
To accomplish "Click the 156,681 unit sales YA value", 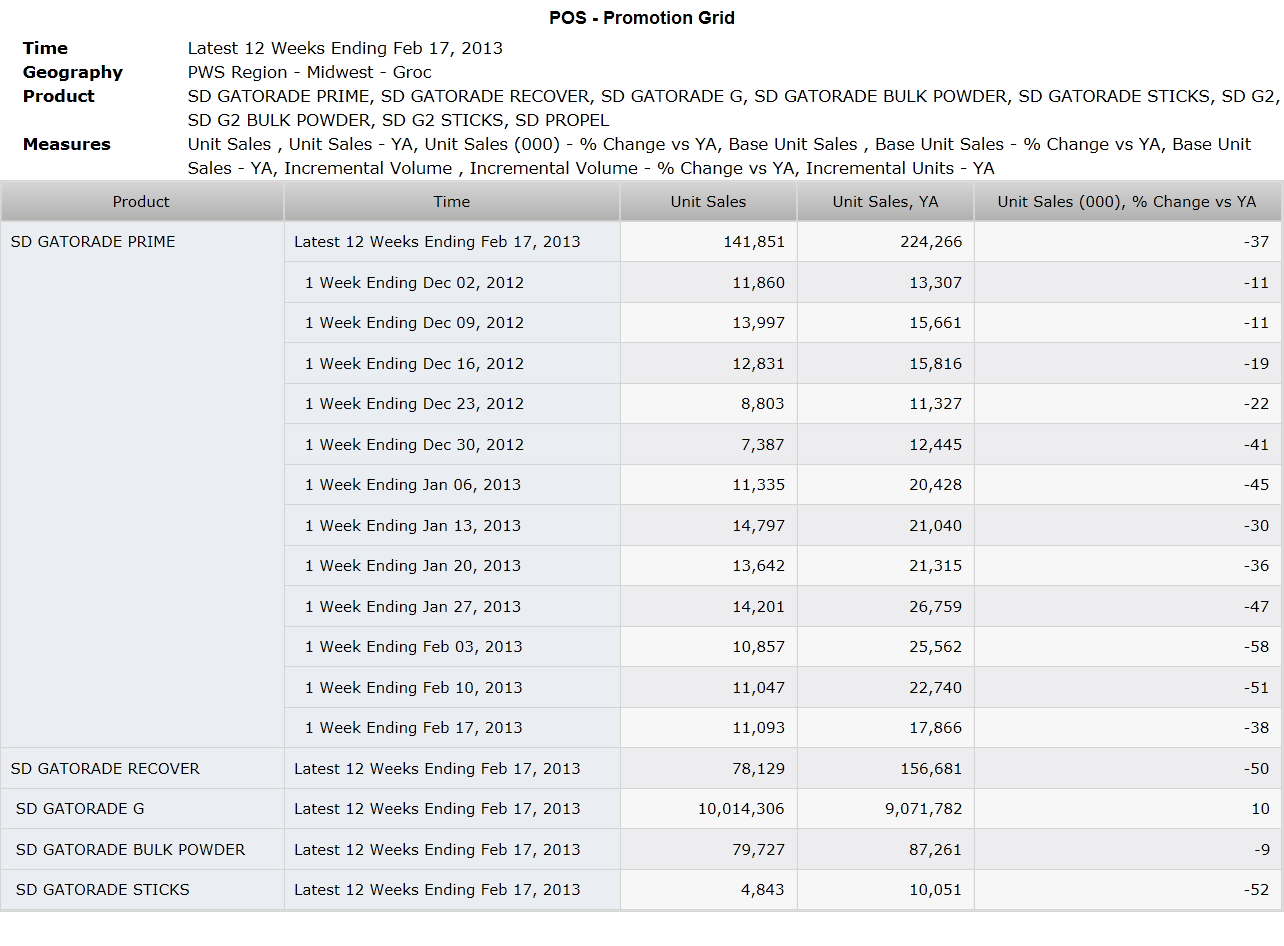I will click(x=931, y=768).
